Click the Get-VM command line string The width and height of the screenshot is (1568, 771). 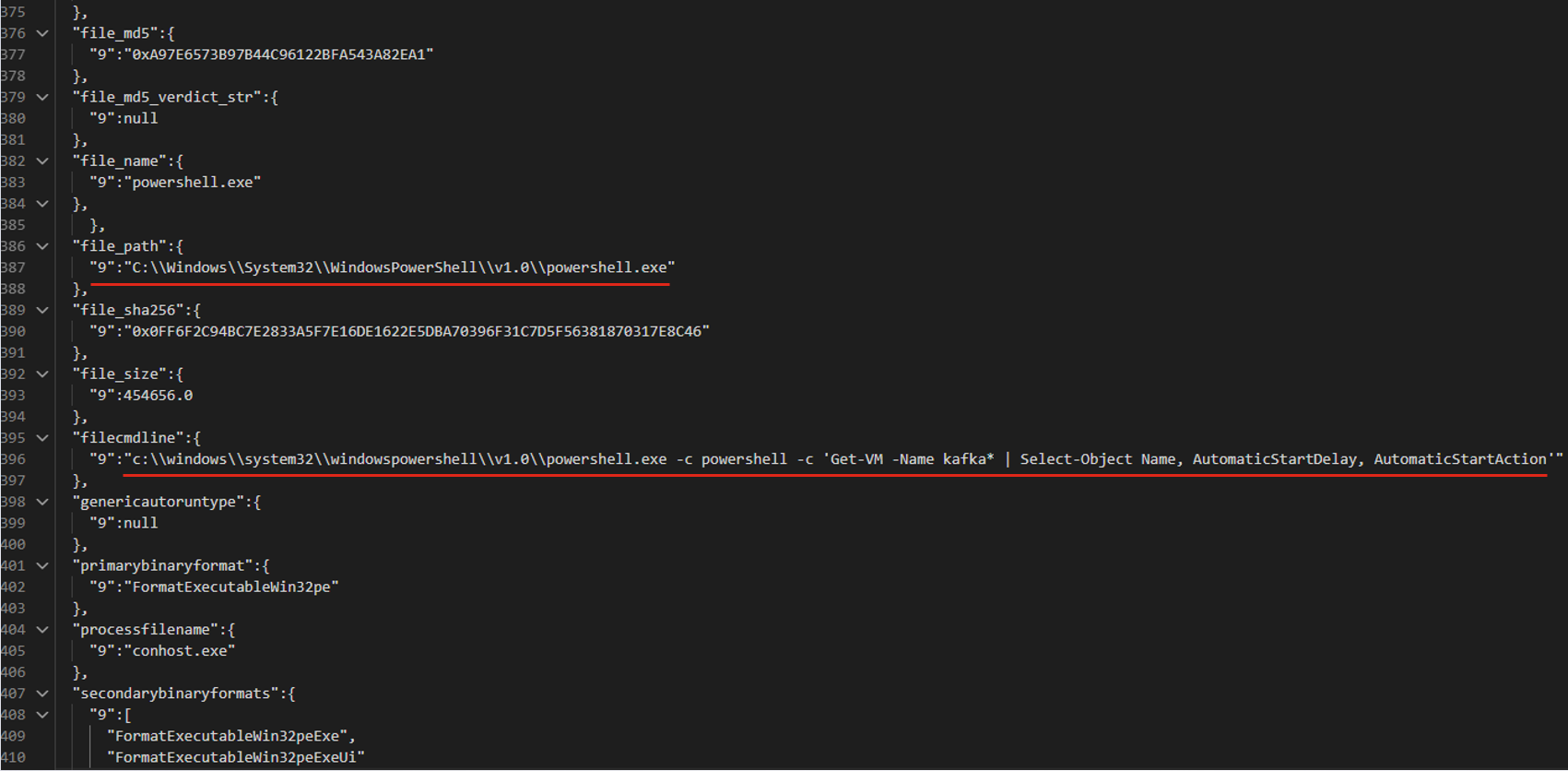pos(843,459)
